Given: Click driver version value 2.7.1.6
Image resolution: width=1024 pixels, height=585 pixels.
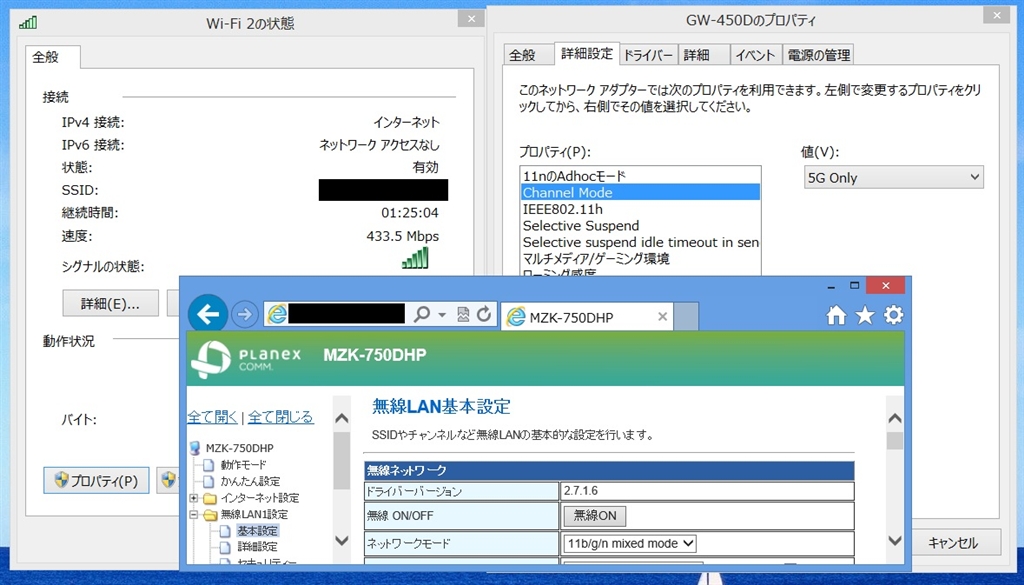Looking at the screenshot, I should [x=581, y=491].
